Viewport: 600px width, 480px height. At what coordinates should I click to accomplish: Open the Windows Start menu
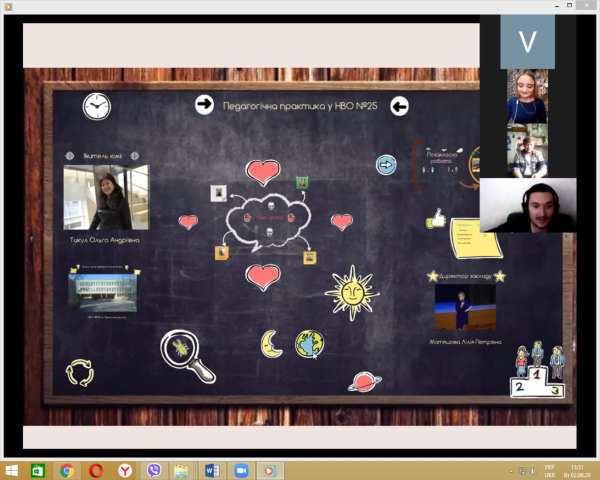[x=12, y=469]
